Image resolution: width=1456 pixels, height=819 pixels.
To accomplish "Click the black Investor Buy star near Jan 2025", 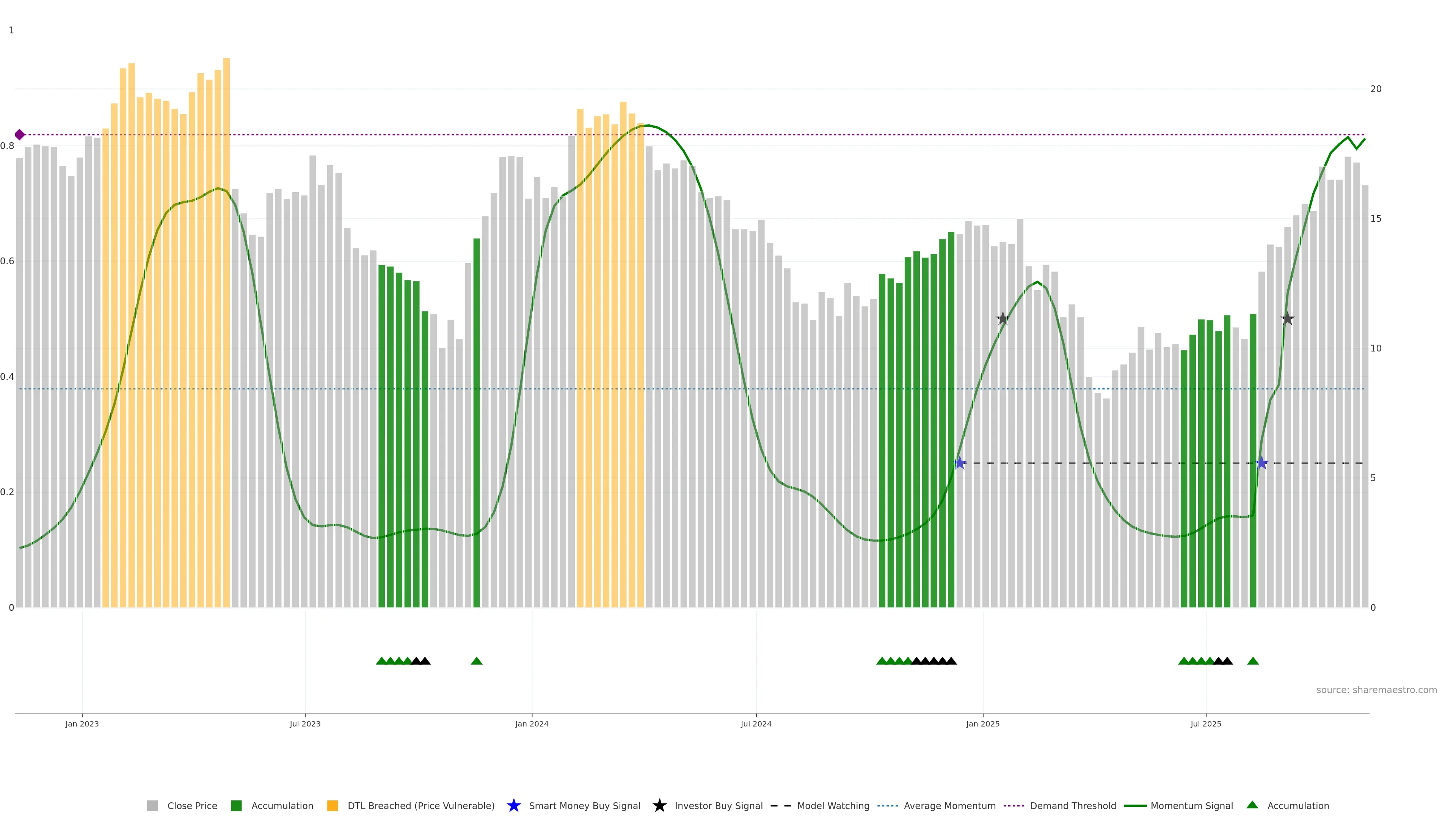I will (x=1002, y=319).
